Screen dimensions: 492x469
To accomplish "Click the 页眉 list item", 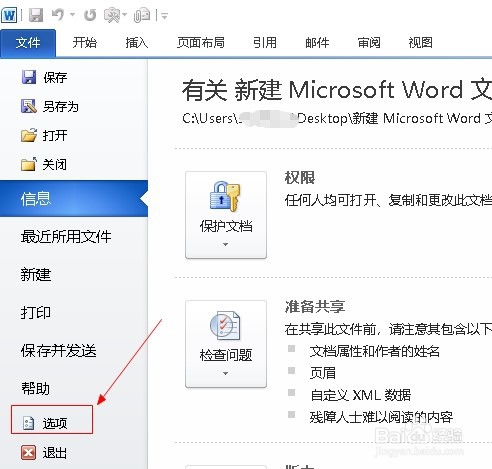I will 323,373.
